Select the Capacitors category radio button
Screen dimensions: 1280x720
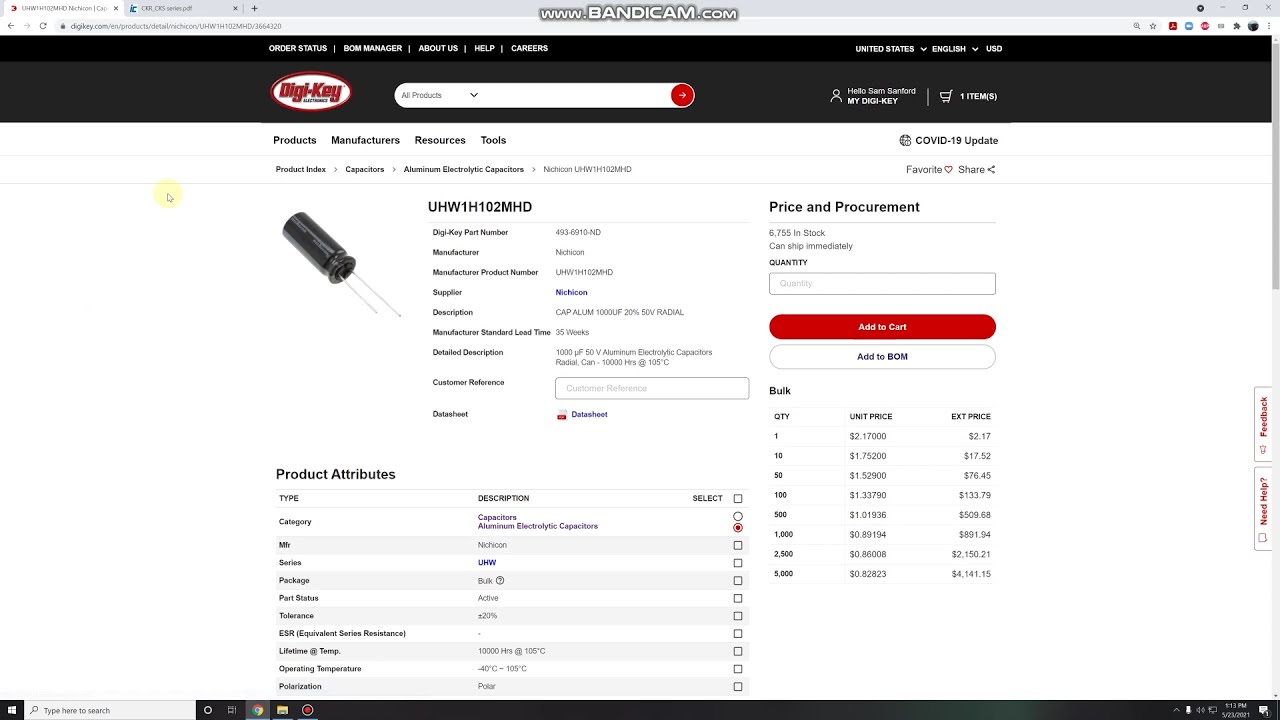[x=738, y=517]
